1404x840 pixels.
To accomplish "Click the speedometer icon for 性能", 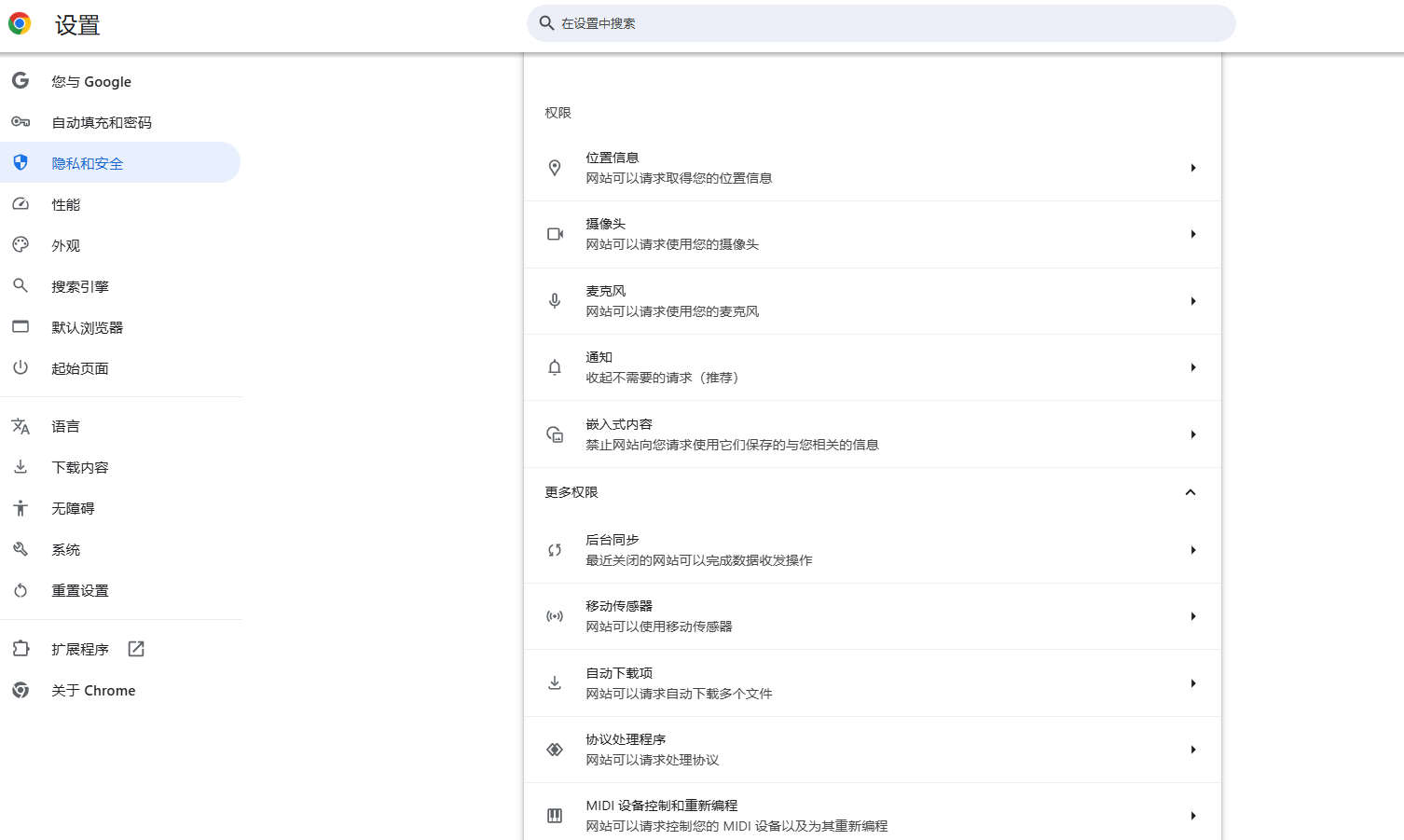I will tap(21, 204).
